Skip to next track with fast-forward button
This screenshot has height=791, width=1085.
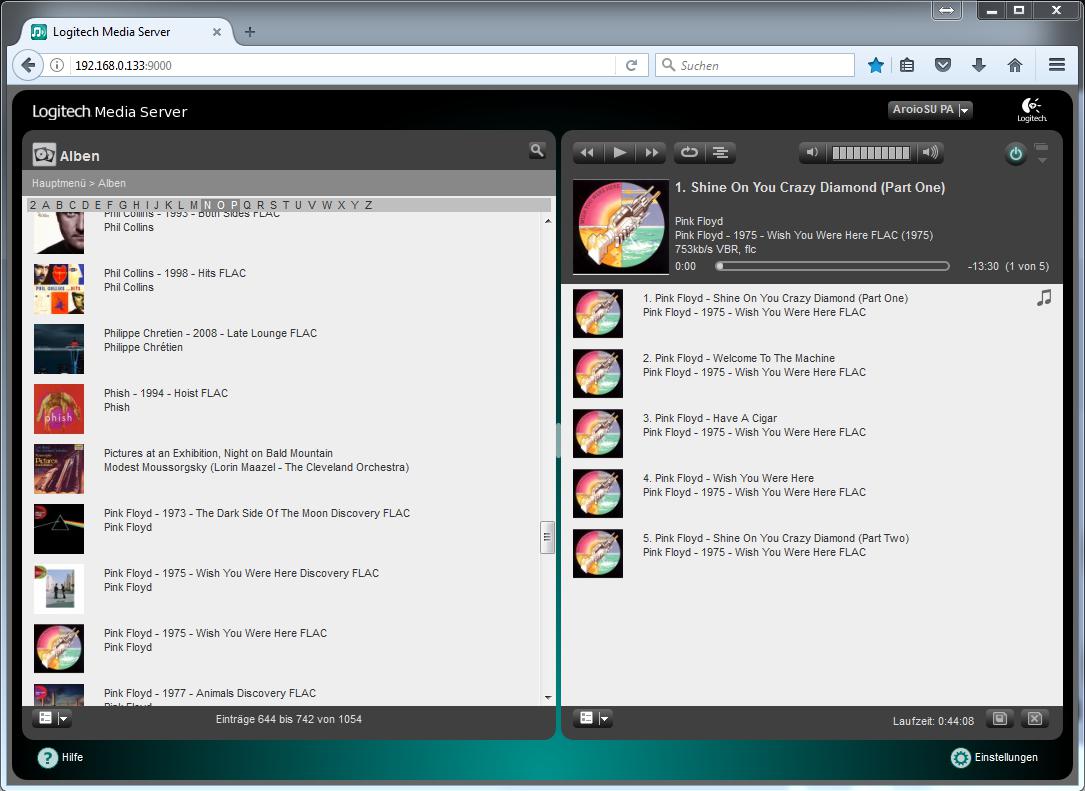651,153
